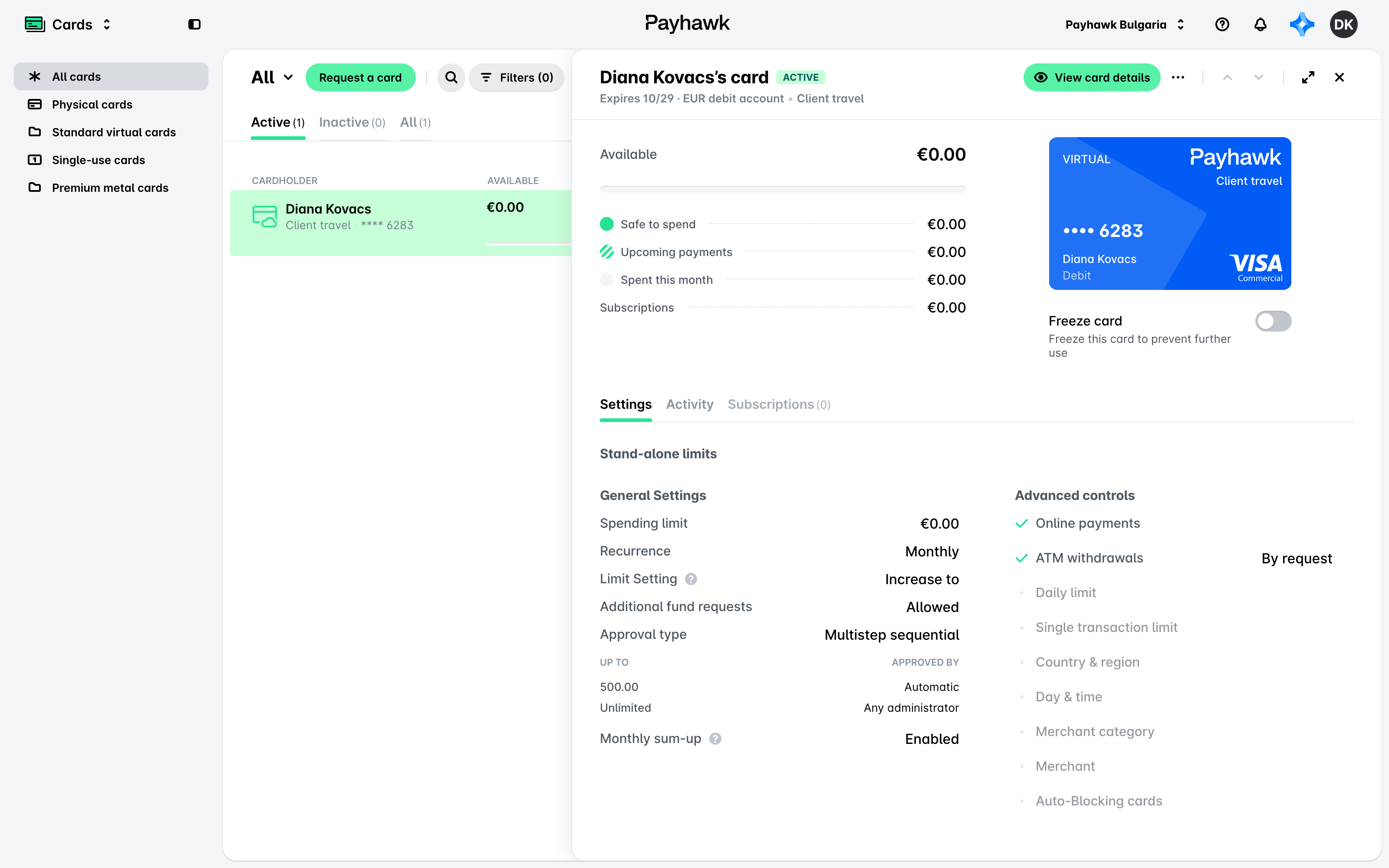The width and height of the screenshot is (1389, 868).
Task: Click Multistep sequential approval type value
Action: pos(892,635)
